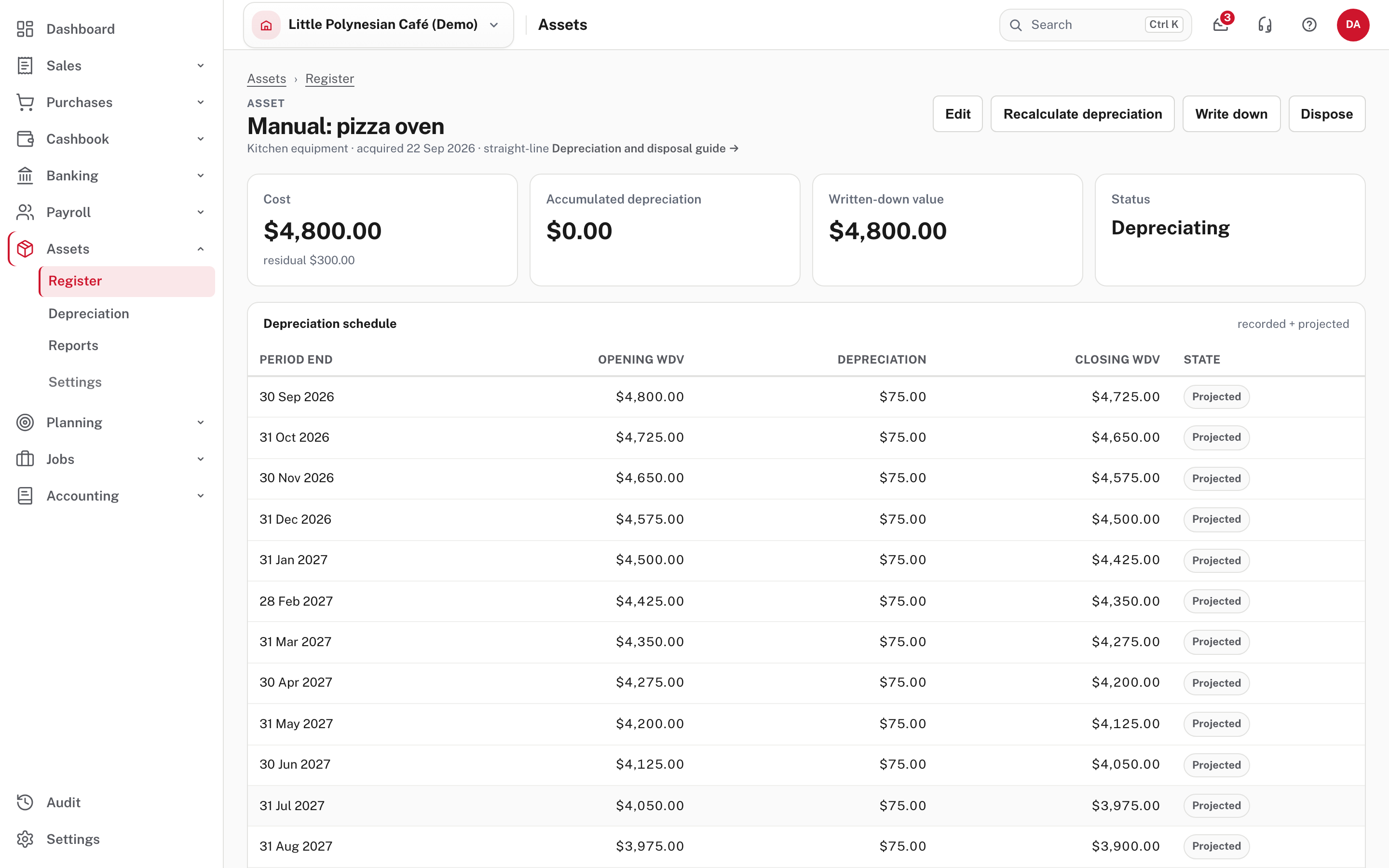Select Settings in the Assets submenu
The height and width of the screenshot is (868, 1389).
click(75, 382)
